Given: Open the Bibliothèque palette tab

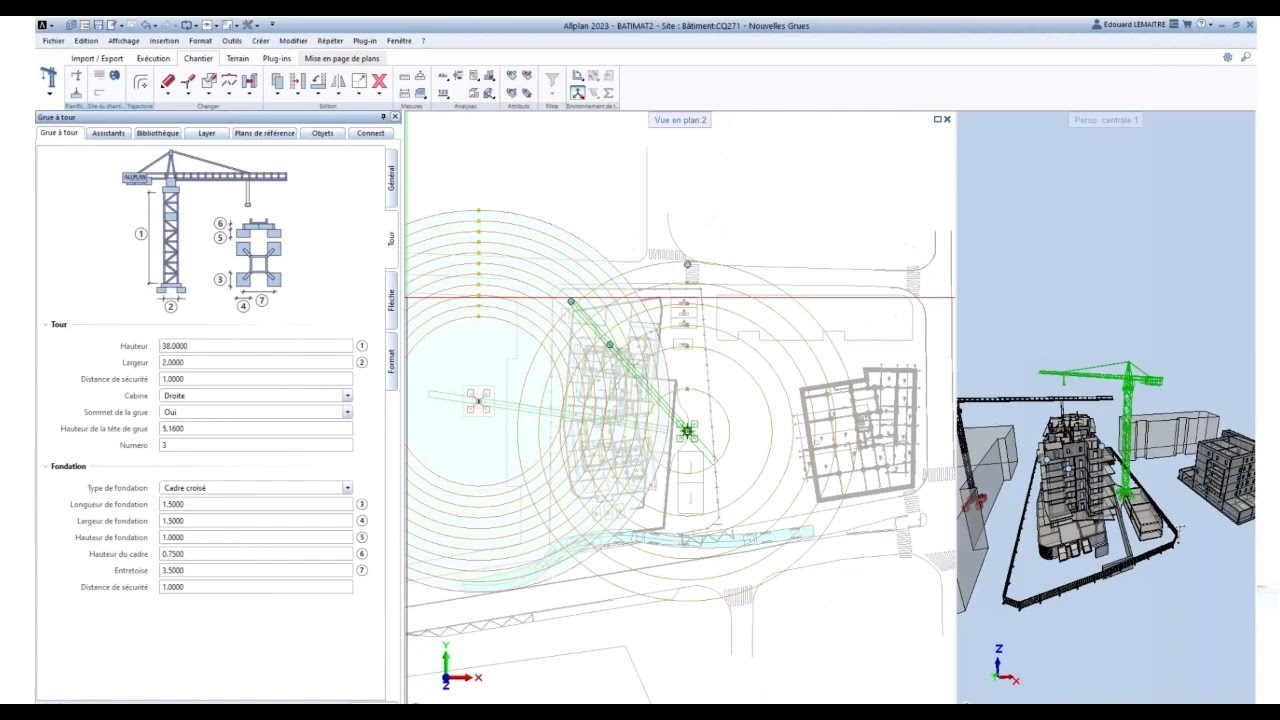Looking at the screenshot, I should (158, 133).
